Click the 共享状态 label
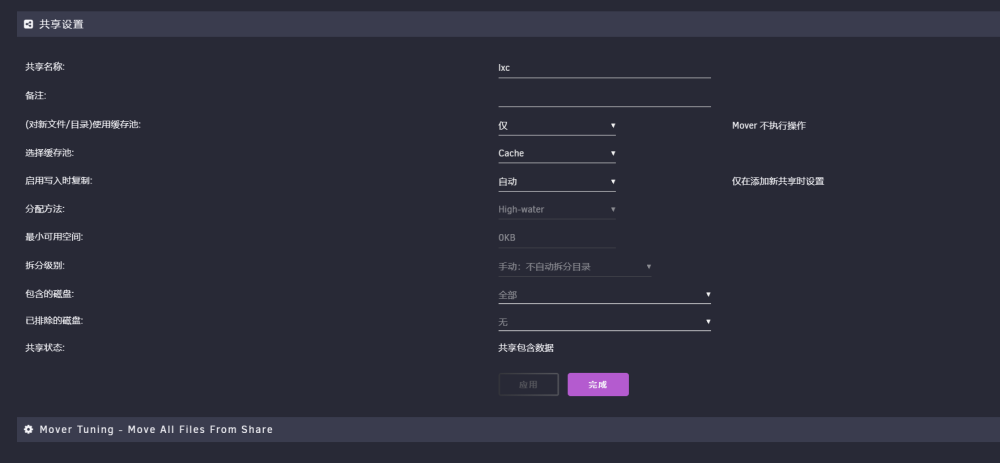 click(x=45, y=348)
